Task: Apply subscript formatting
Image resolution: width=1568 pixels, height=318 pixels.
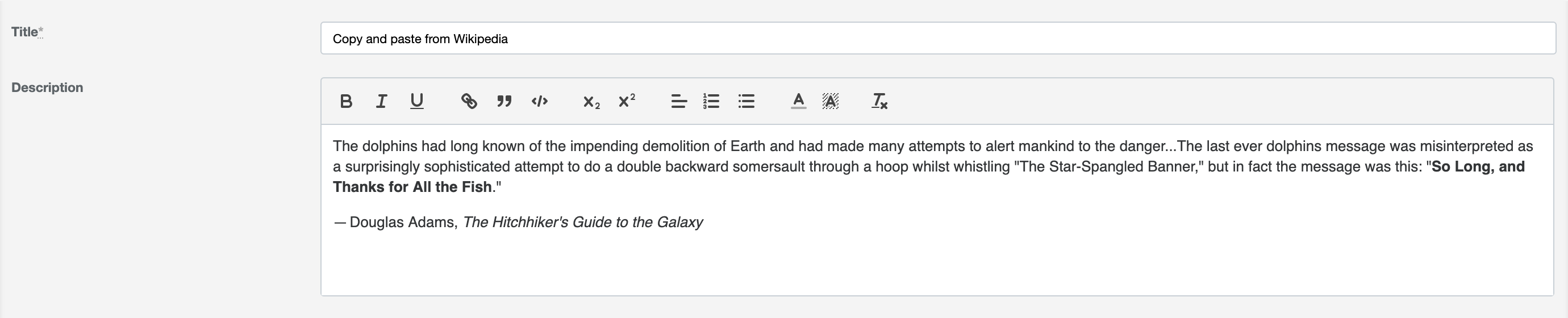Action: (x=591, y=101)
